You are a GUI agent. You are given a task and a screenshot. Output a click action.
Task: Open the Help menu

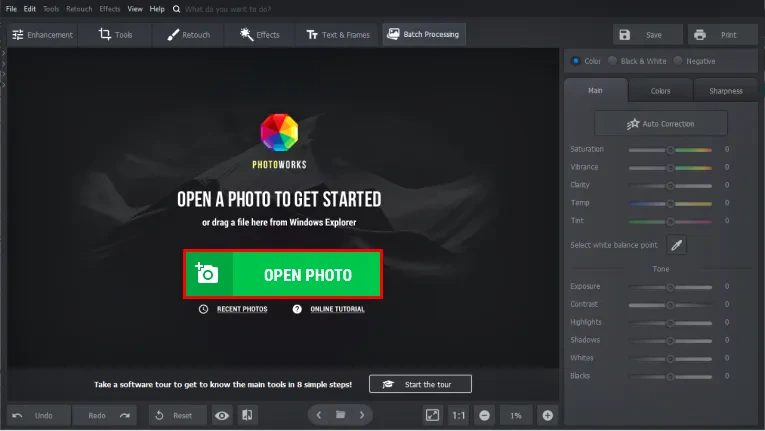tap(157, 9)
